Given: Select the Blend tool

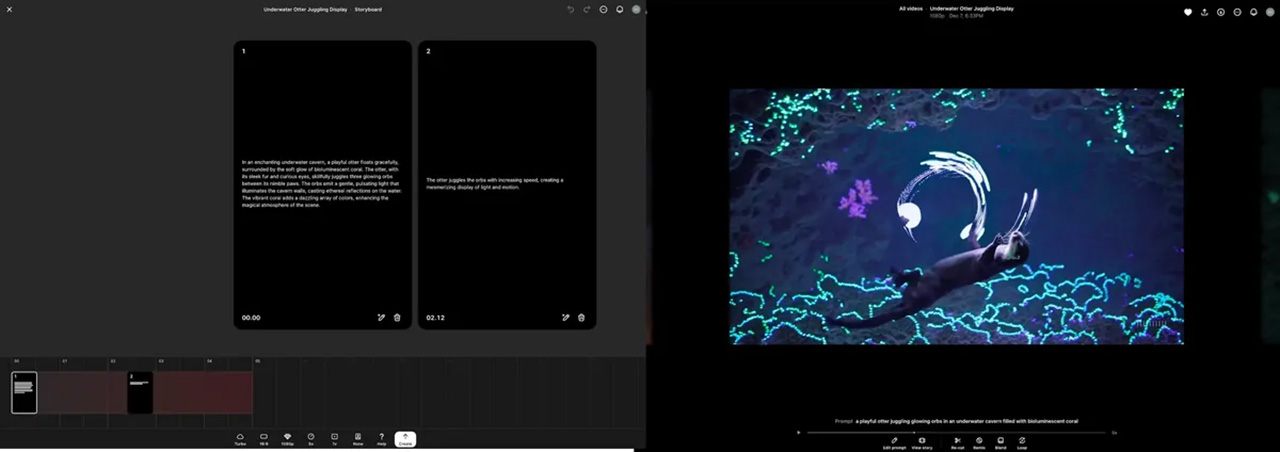Looking at the screenshot, I should tap(1001, 440).
